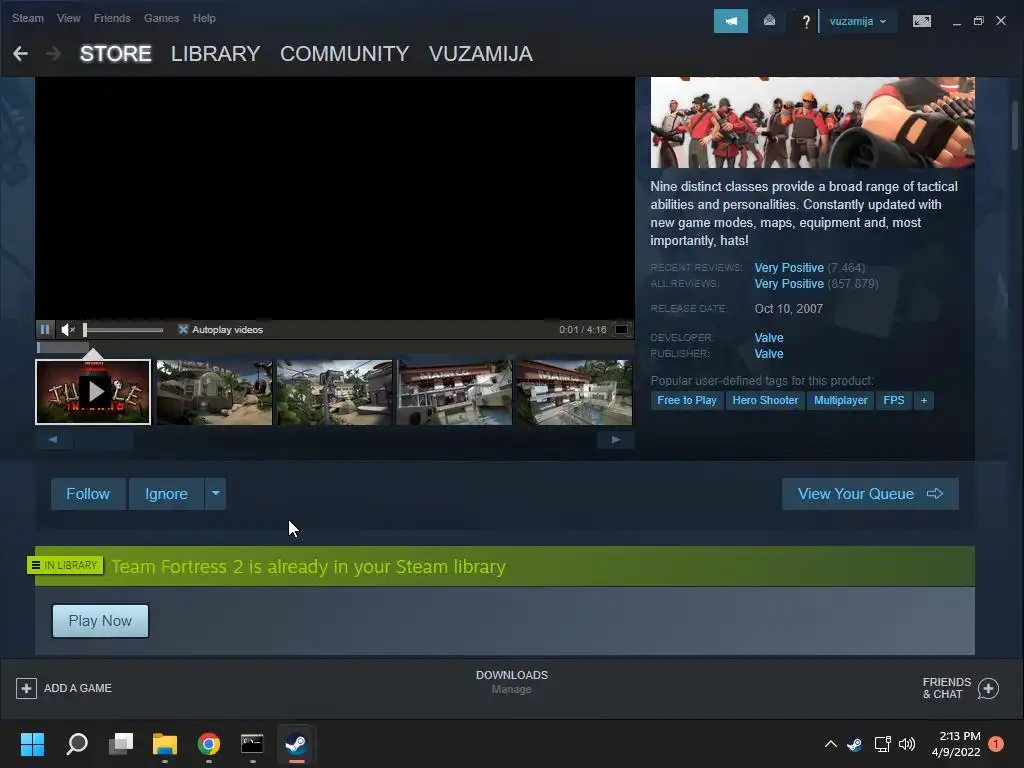Image resolution: width=1024 pixels, height=768 pixels.
Task: Open Big Picture mode icon
Action: [x=921, y=21]
